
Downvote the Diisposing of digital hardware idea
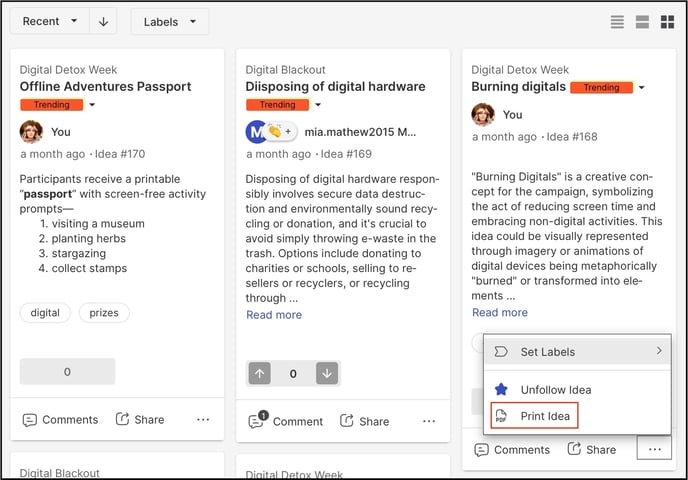pyautogui.click(x=327, y=373)
